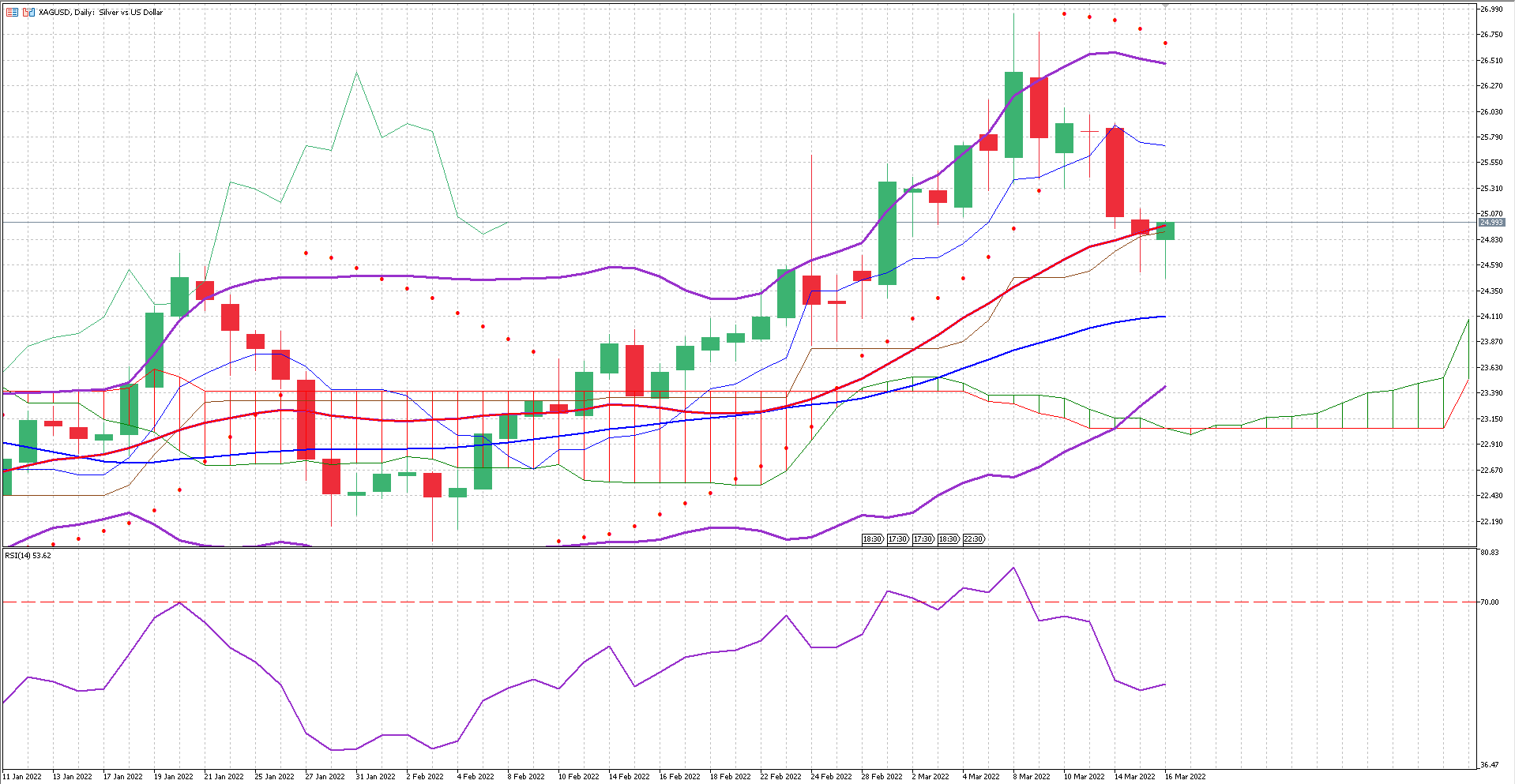Click the leftmost 18:30 event flag
1515x784 pixels.
tap(872, 539)
